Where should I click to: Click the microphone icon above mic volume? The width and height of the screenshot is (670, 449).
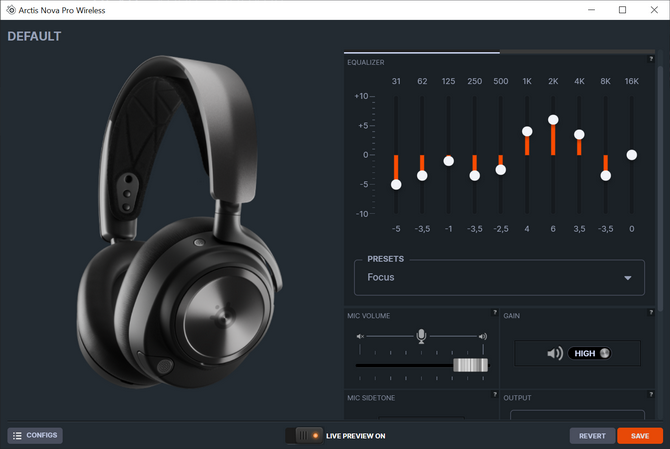tap(421, 336)
